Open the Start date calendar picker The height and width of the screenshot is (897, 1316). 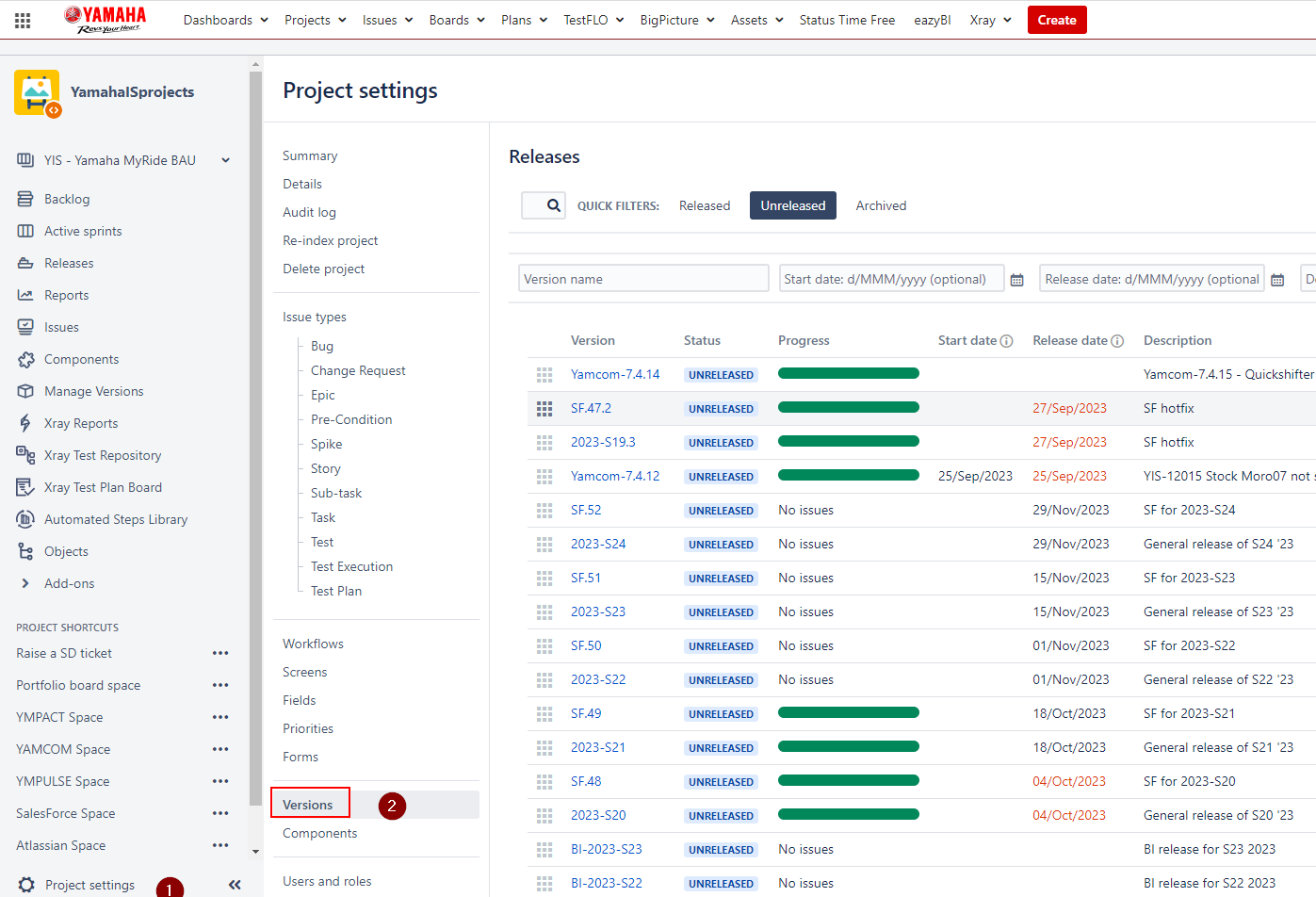pos(1016,280)
